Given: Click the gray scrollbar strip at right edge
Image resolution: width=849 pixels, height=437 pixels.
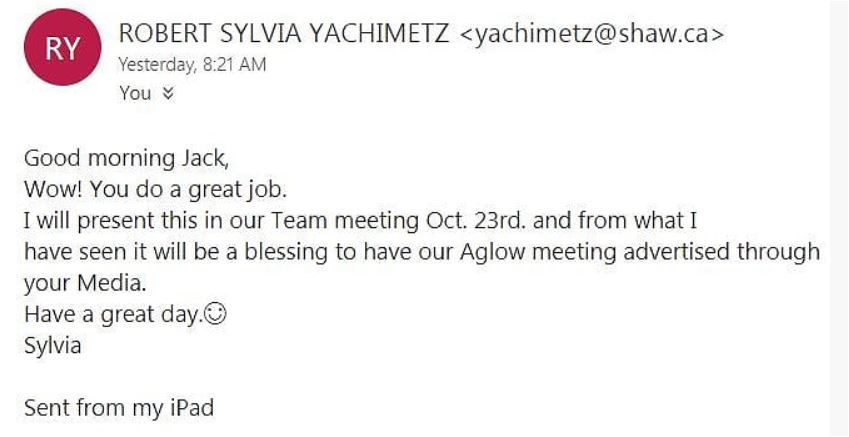Looking at the screenshot, I should pos(839,218).
